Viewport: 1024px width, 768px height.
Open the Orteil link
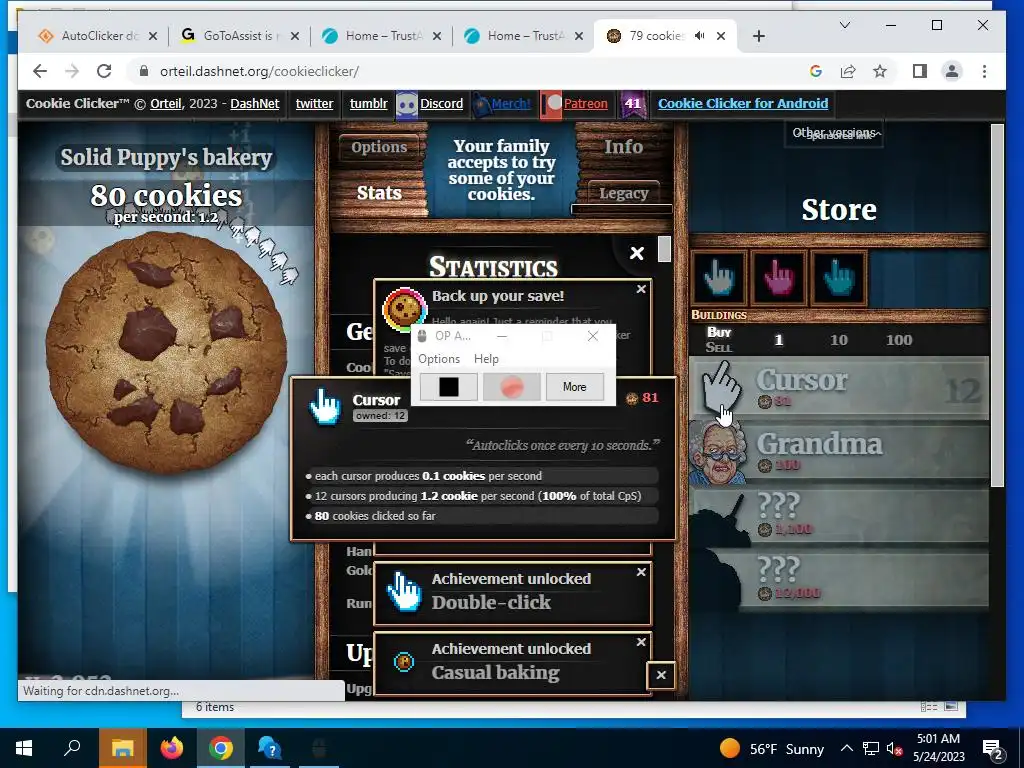165,103
